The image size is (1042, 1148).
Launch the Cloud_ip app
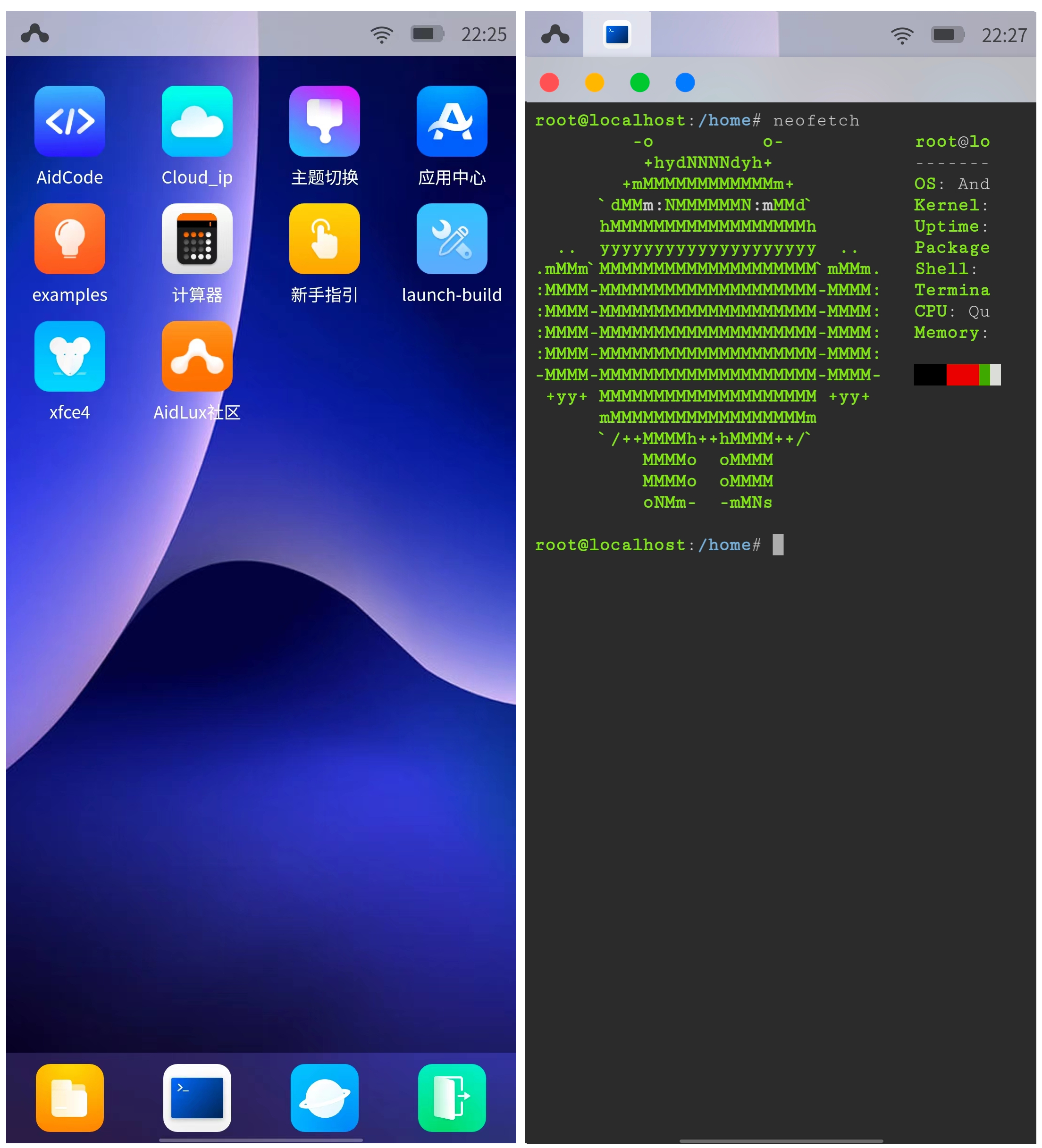click(197, 121)
